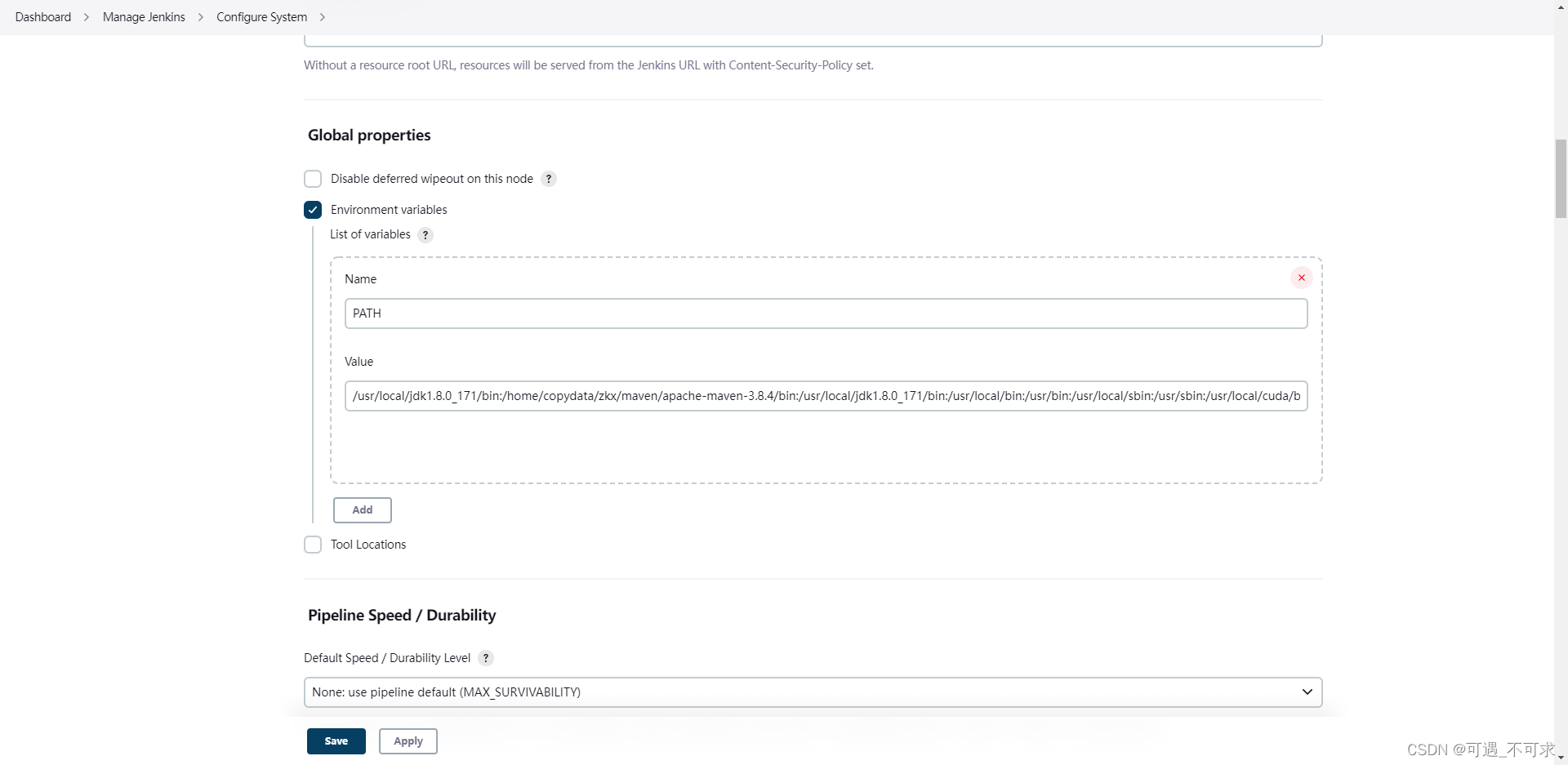Image resolution: width=1568 pixels, height=765 pixels.
Task: Click the resource root URL help text
Action: click(x=589, y=65)
